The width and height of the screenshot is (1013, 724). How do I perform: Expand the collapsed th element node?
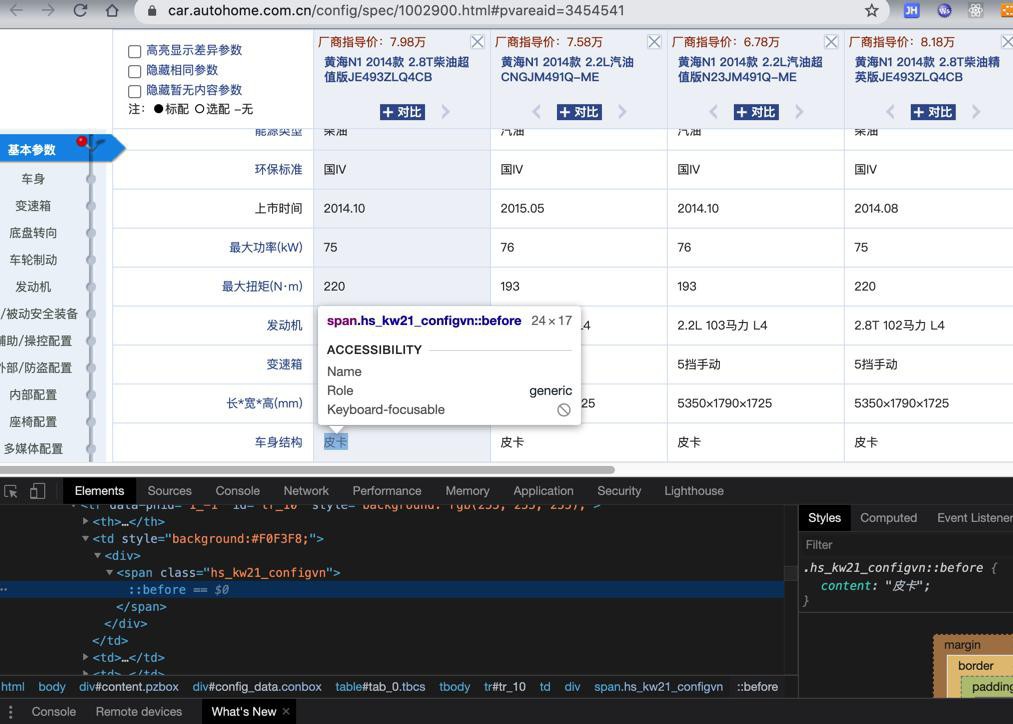[x=85, y=521]
